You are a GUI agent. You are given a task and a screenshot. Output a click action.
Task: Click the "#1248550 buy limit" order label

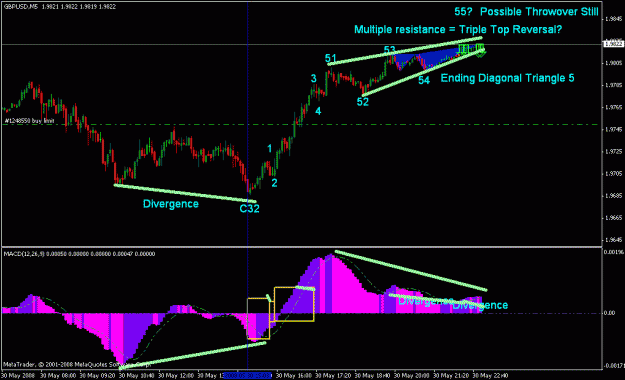[29, 120]
